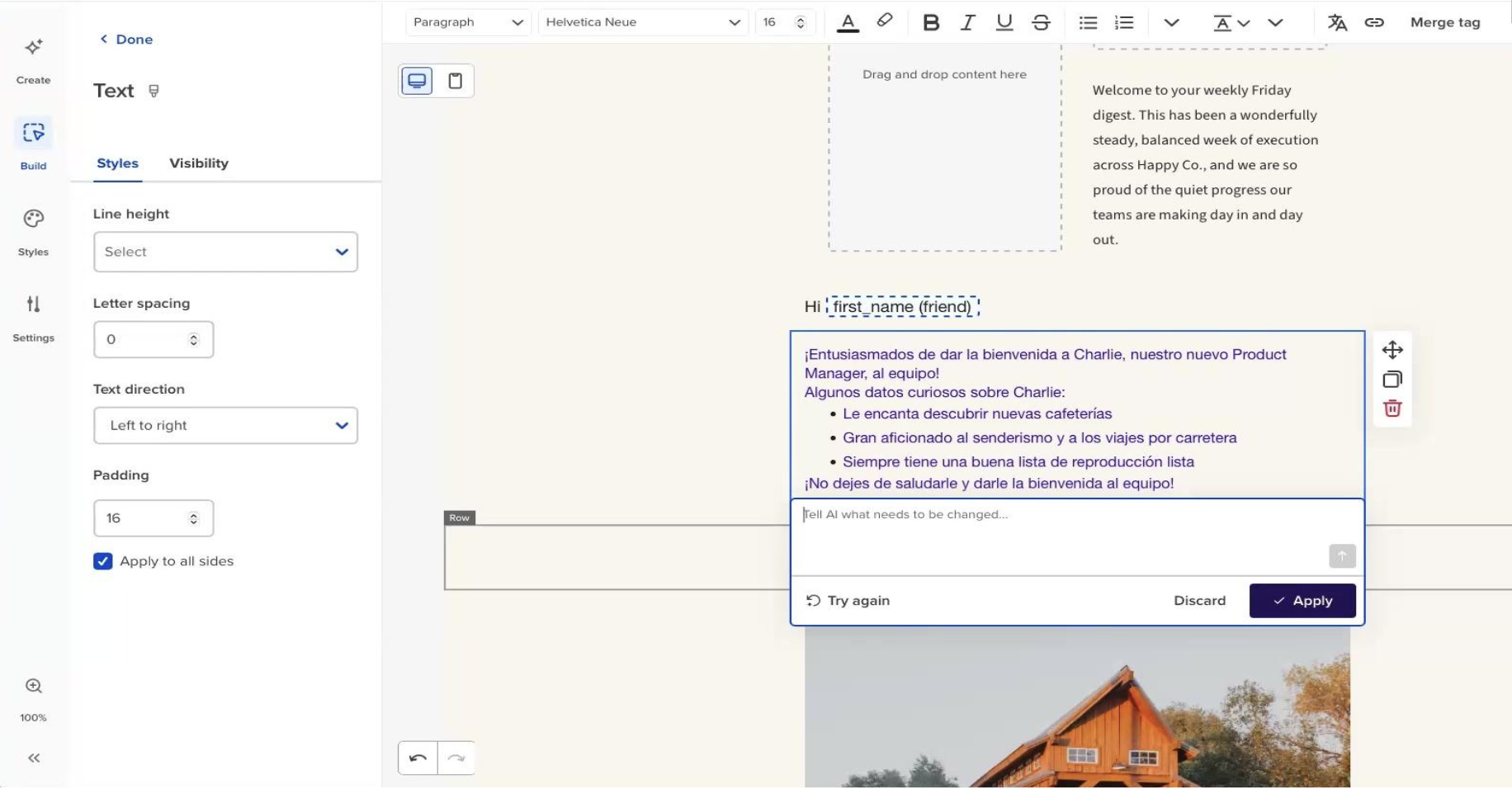Click the 100% zoom level text
The height and width of the screenshot is (789, 1512).
(x=33, y=718)
